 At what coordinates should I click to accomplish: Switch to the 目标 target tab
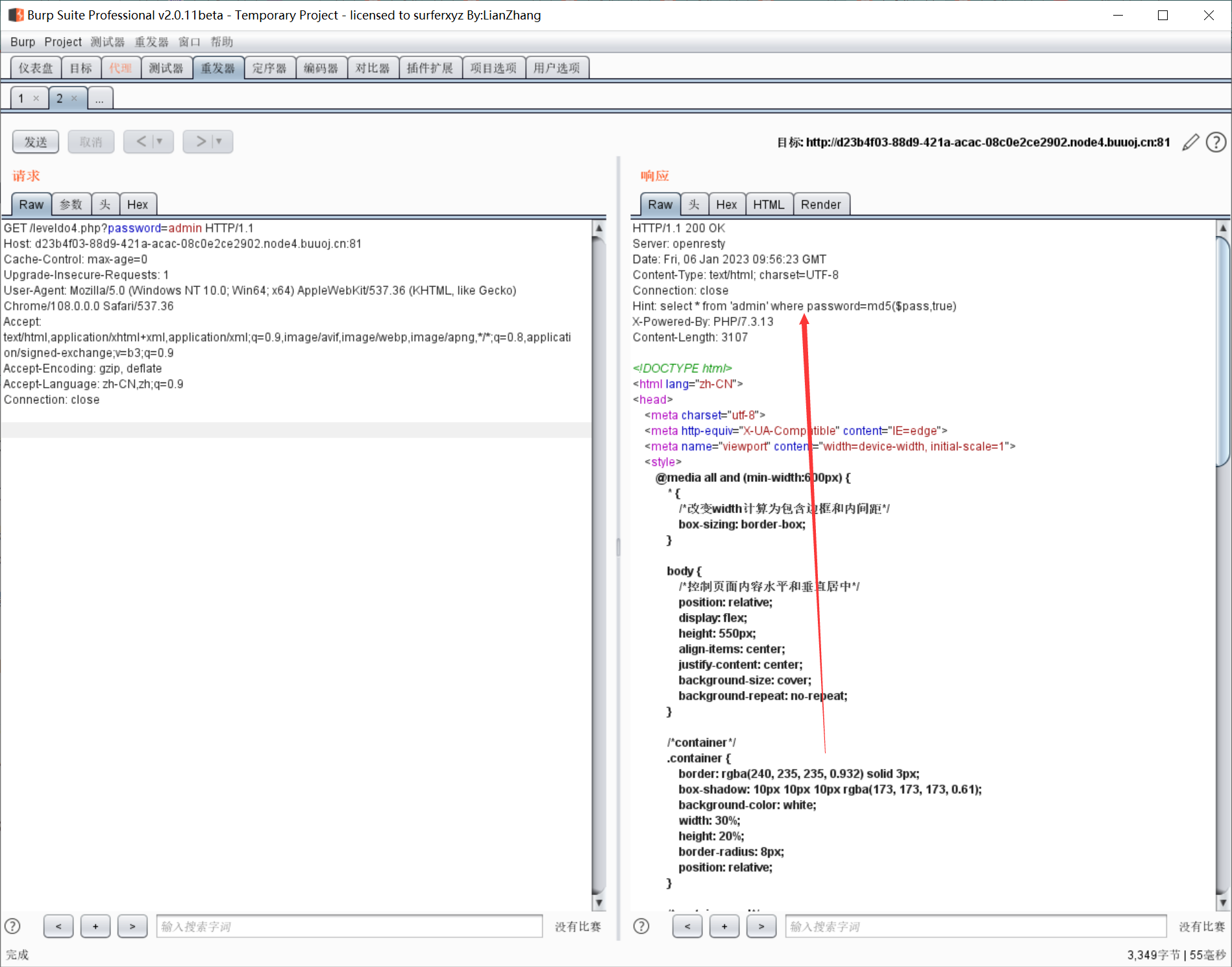[x=81, y=68]
